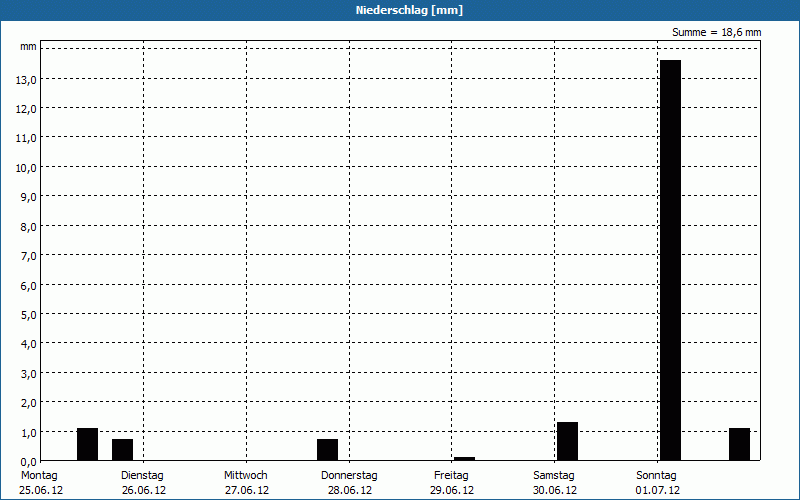The height and width of the screenshot is (500, 800).
Task: Click the Niederschlag [mm] chart title
Action: (x=409, y=10)
